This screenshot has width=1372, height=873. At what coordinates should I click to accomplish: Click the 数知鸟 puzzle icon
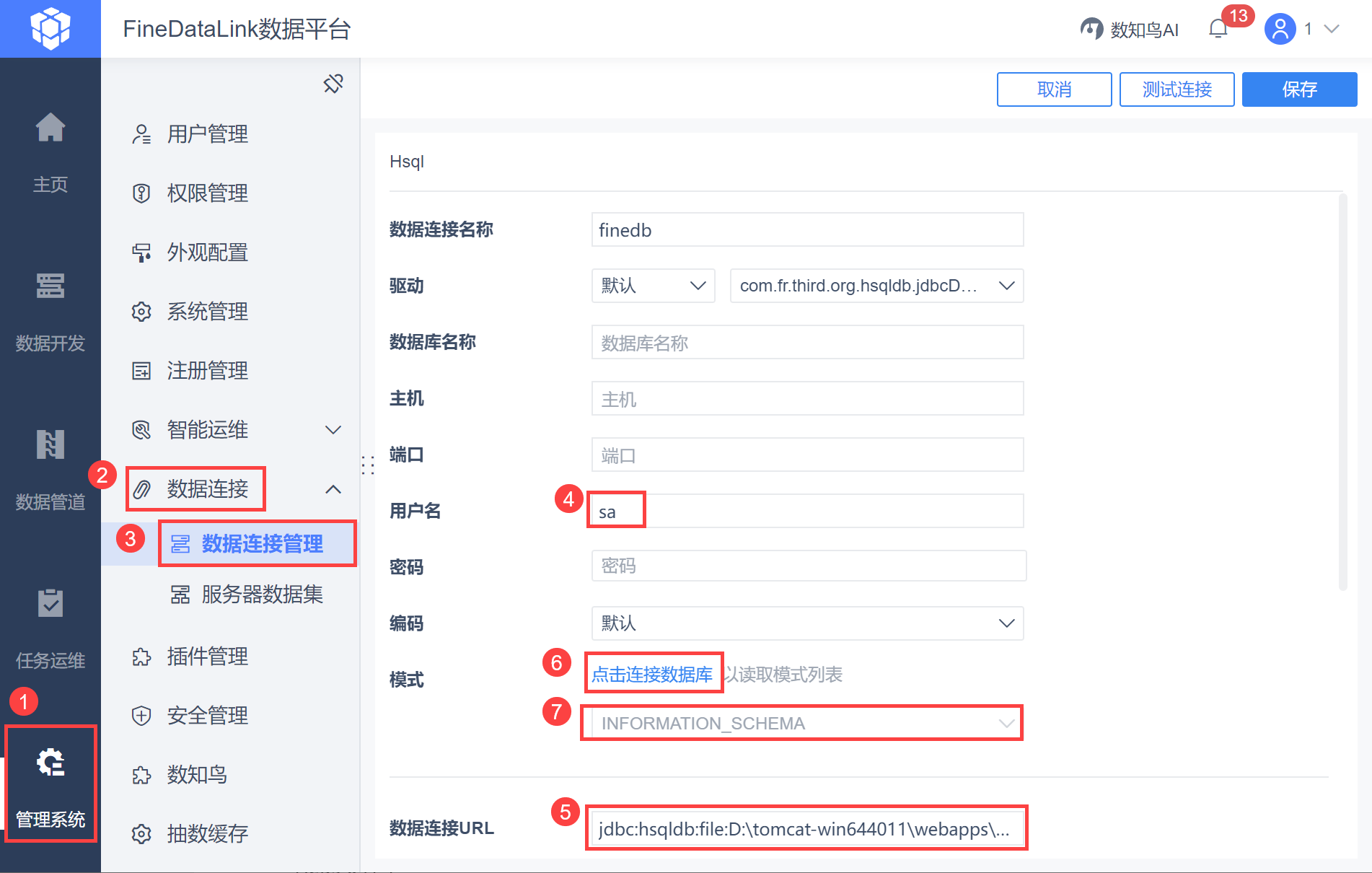(x=141, y=775)
